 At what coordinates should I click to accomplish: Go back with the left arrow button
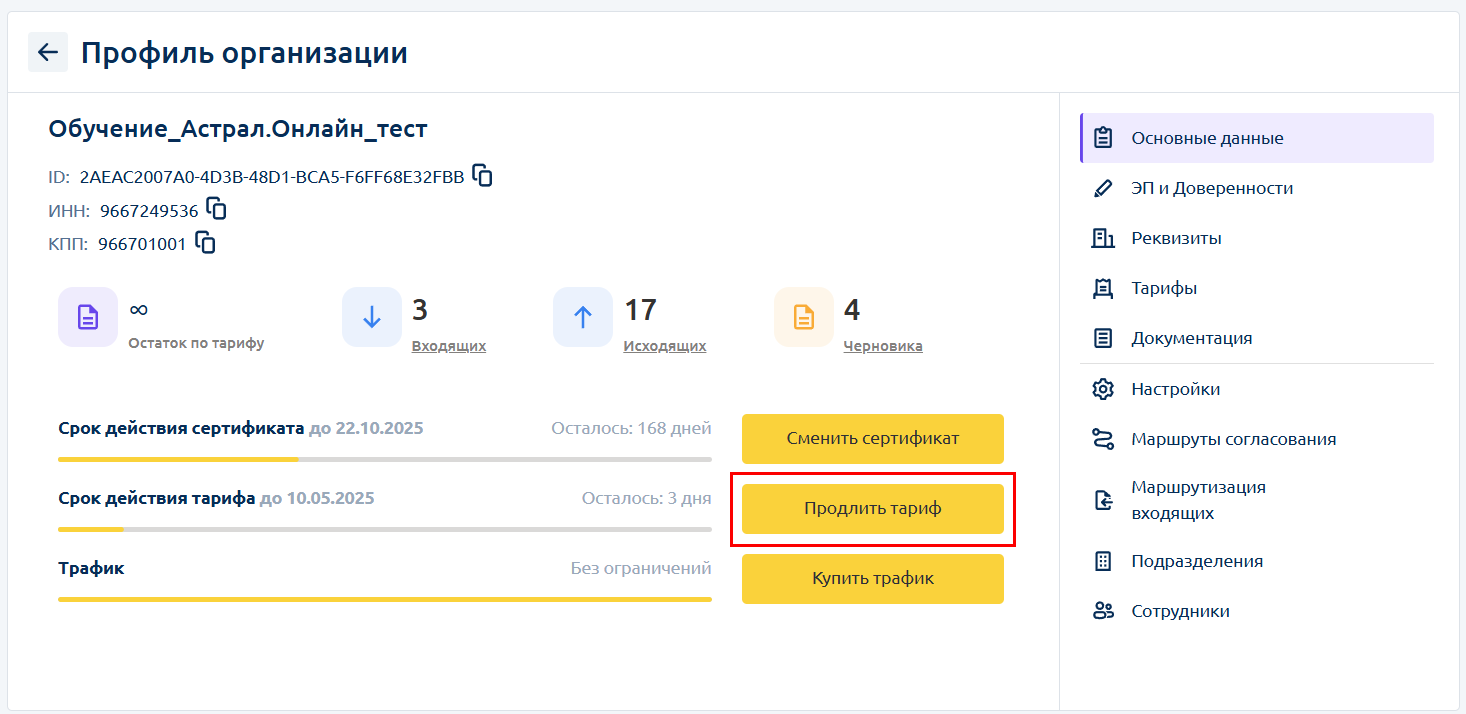(x=48, y=52)
